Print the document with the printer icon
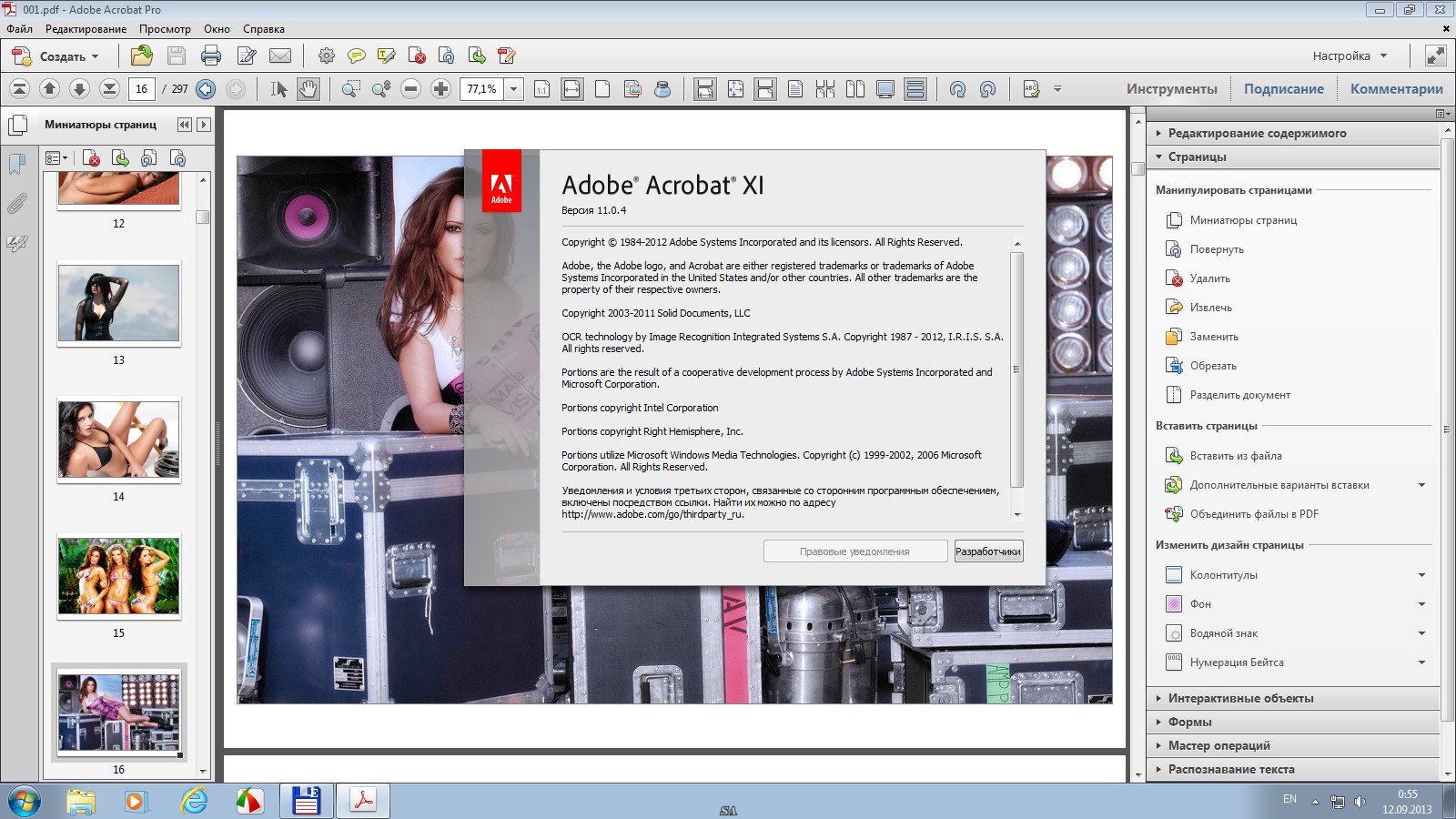The height and width of the screenshot is (819, 1456). click(211, 56)
